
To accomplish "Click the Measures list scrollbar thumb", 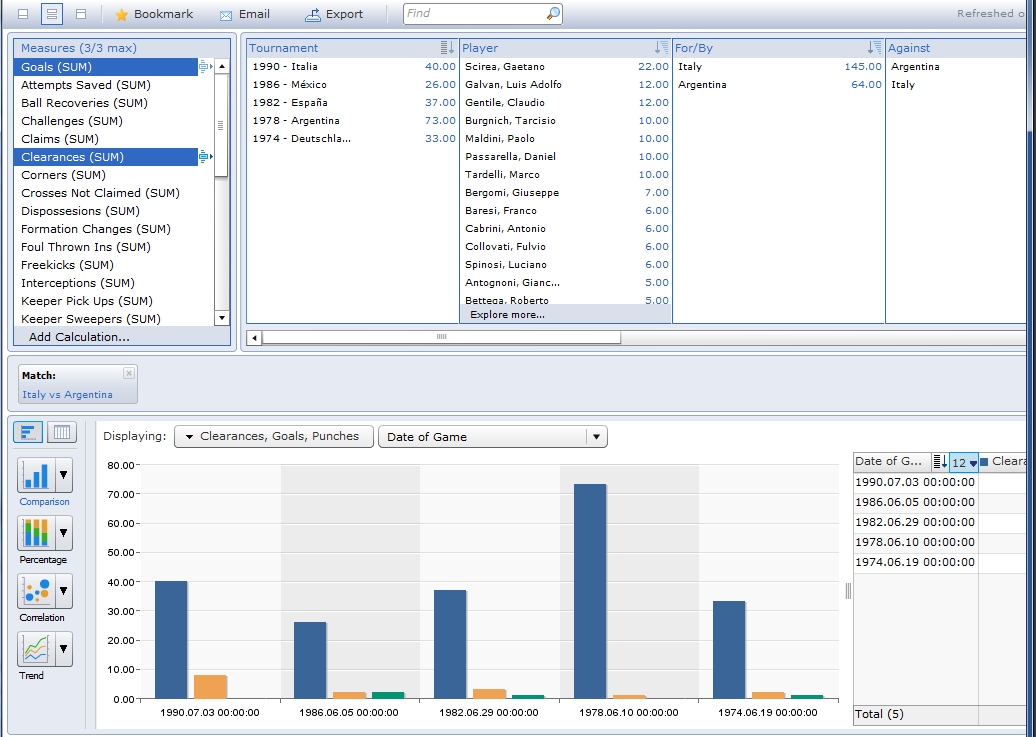I will [x=221, y=125].
